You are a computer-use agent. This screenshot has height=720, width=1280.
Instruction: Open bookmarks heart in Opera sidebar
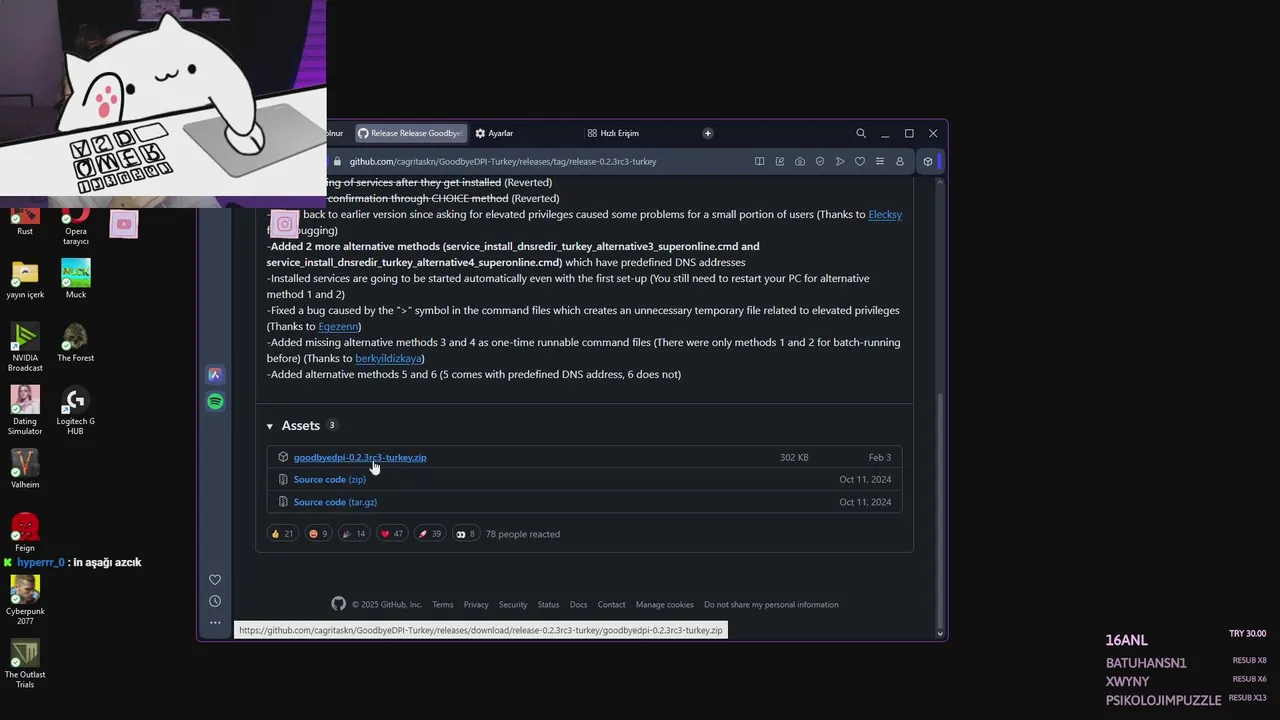tap(215, 580)
